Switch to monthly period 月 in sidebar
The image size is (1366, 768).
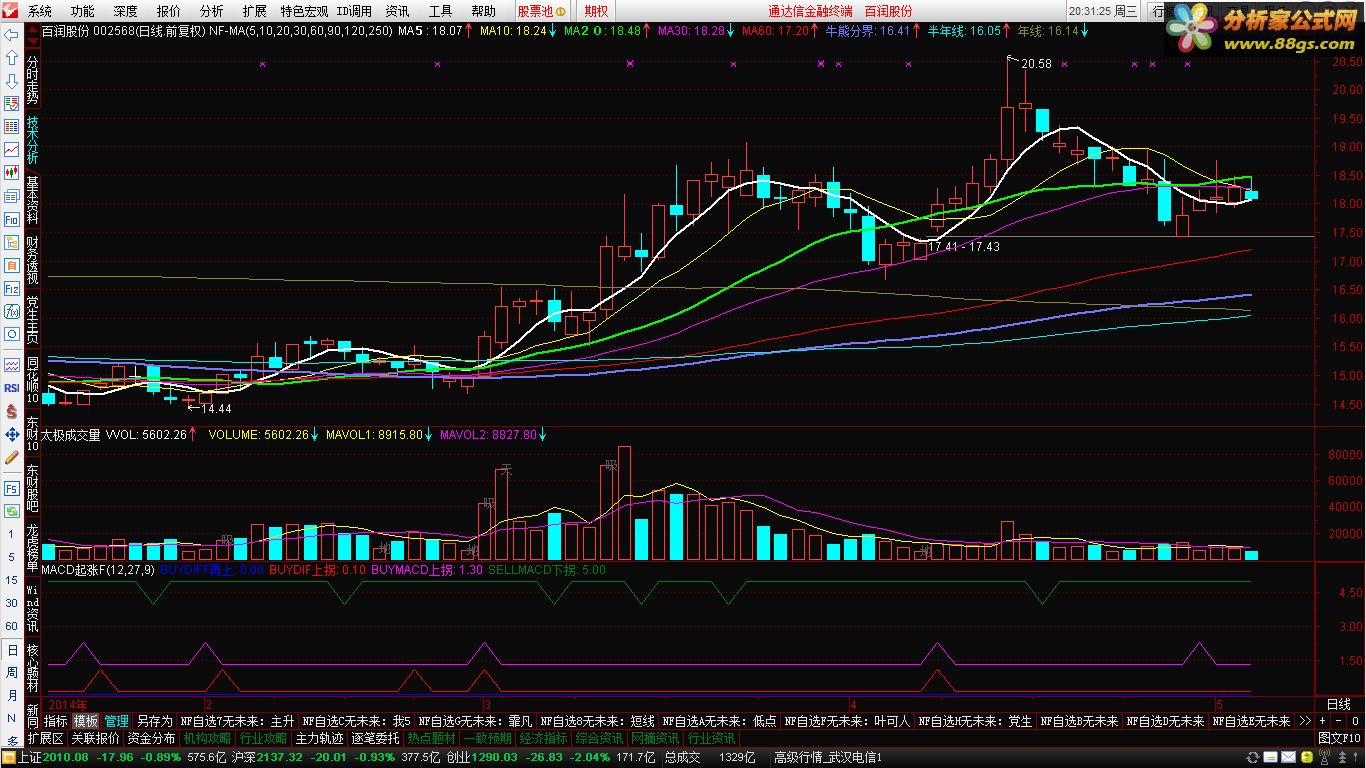click(12, 695)
